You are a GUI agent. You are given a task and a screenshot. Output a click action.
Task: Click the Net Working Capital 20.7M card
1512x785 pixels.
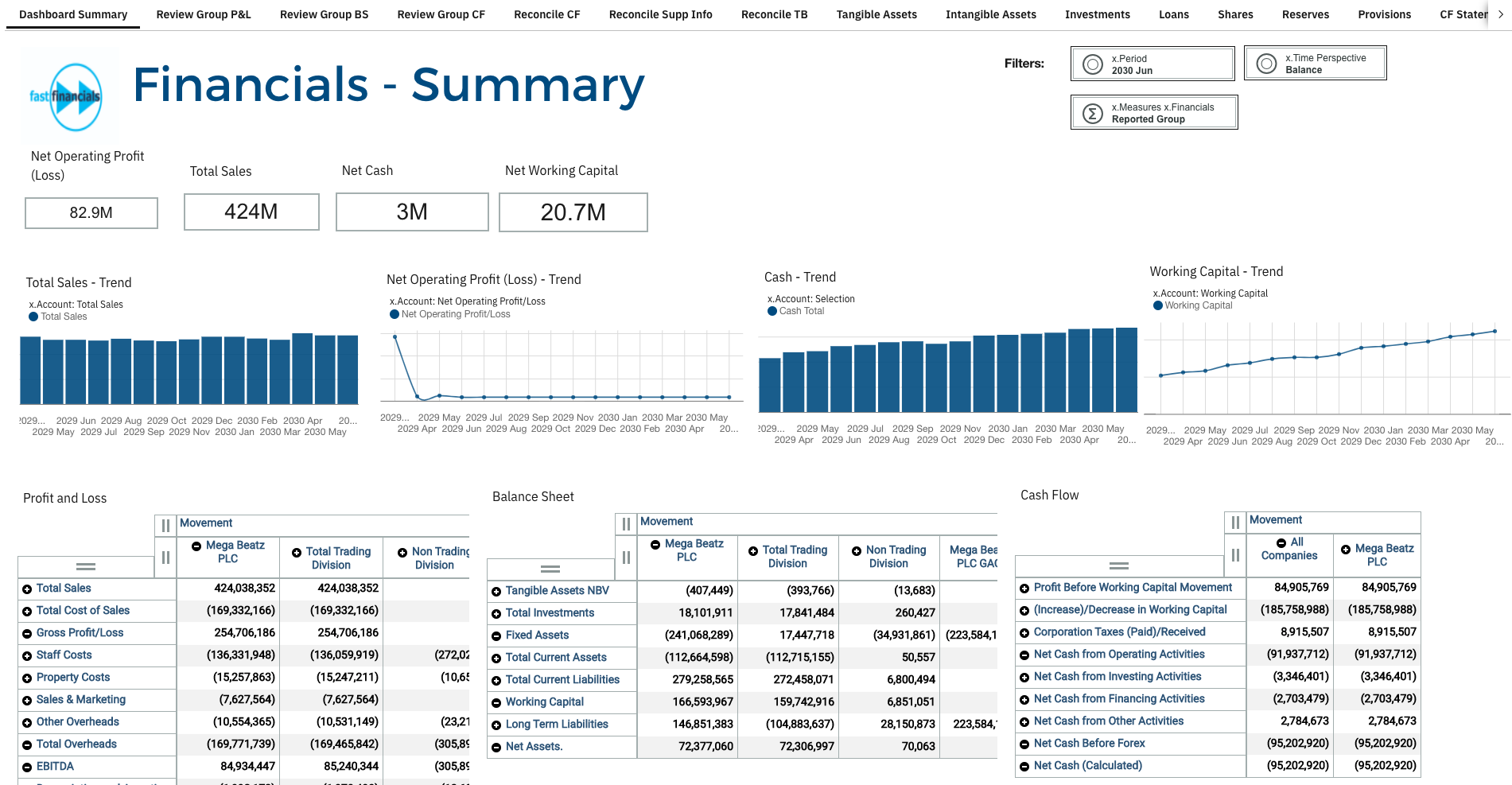pyautogui.click(x=573, y=212)
